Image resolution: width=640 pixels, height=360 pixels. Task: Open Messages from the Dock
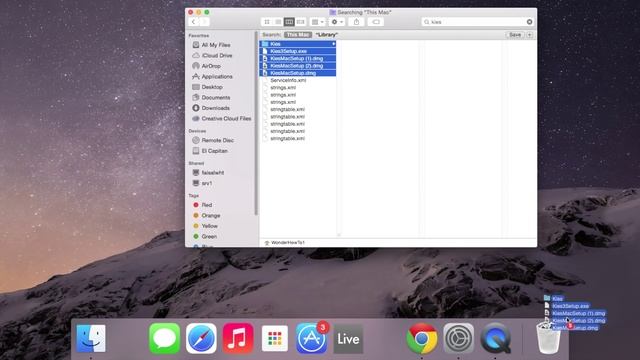[x=164, y=338]
